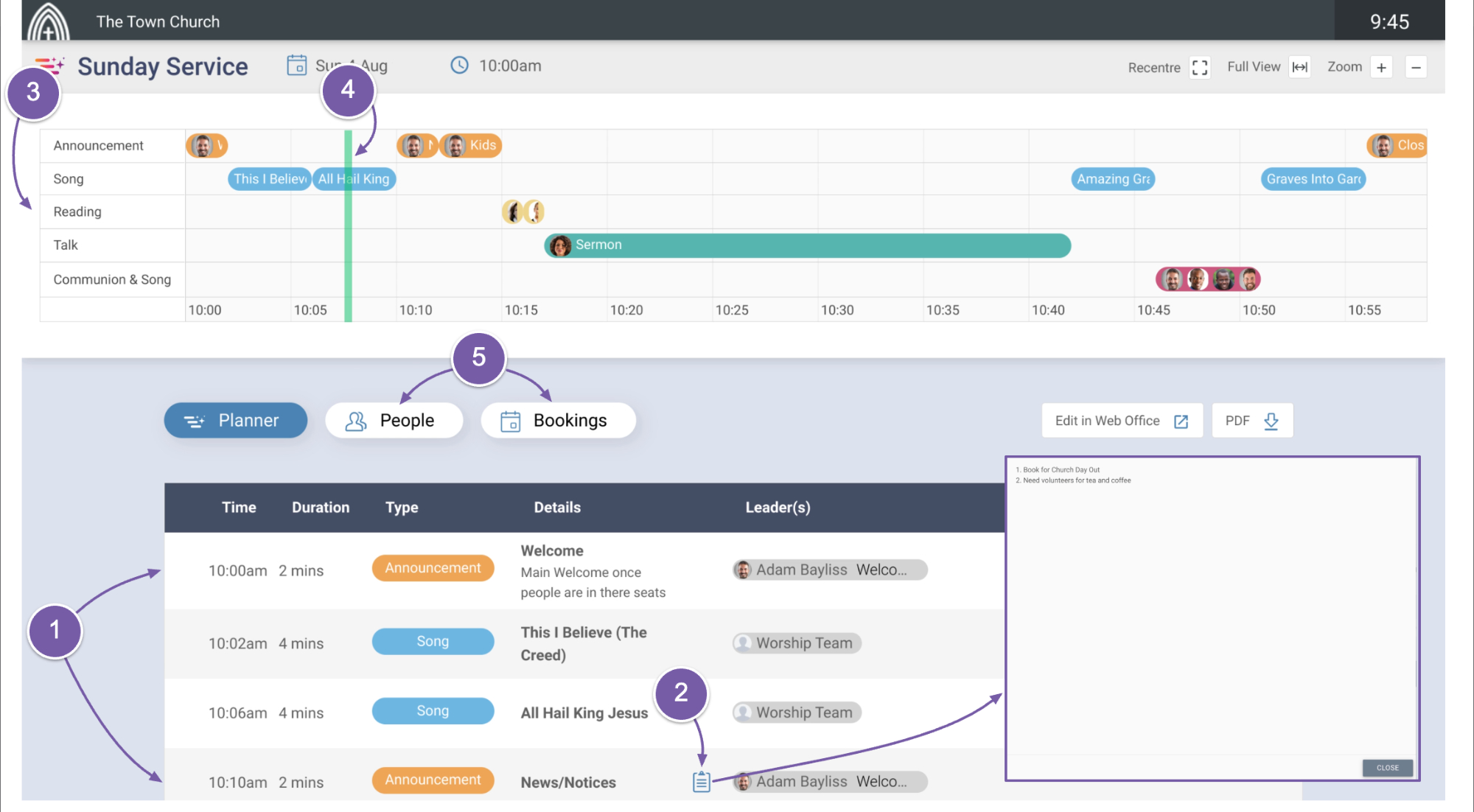Image resolution: width=1474 pixels, height=812 pixels.
Task: Click the Sunday Service planner icon
Action: pos(50,66)
